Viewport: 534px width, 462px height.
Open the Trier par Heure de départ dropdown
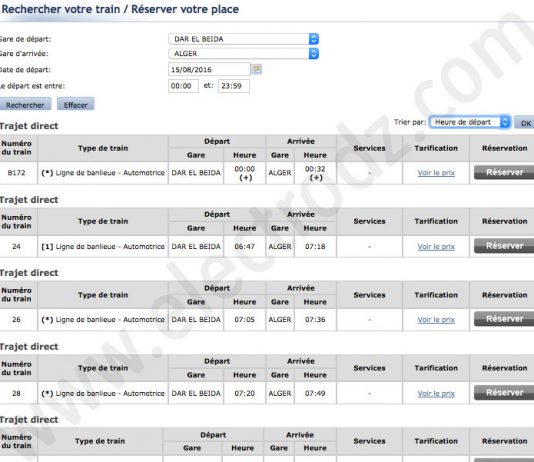click(x=470, y=122)
